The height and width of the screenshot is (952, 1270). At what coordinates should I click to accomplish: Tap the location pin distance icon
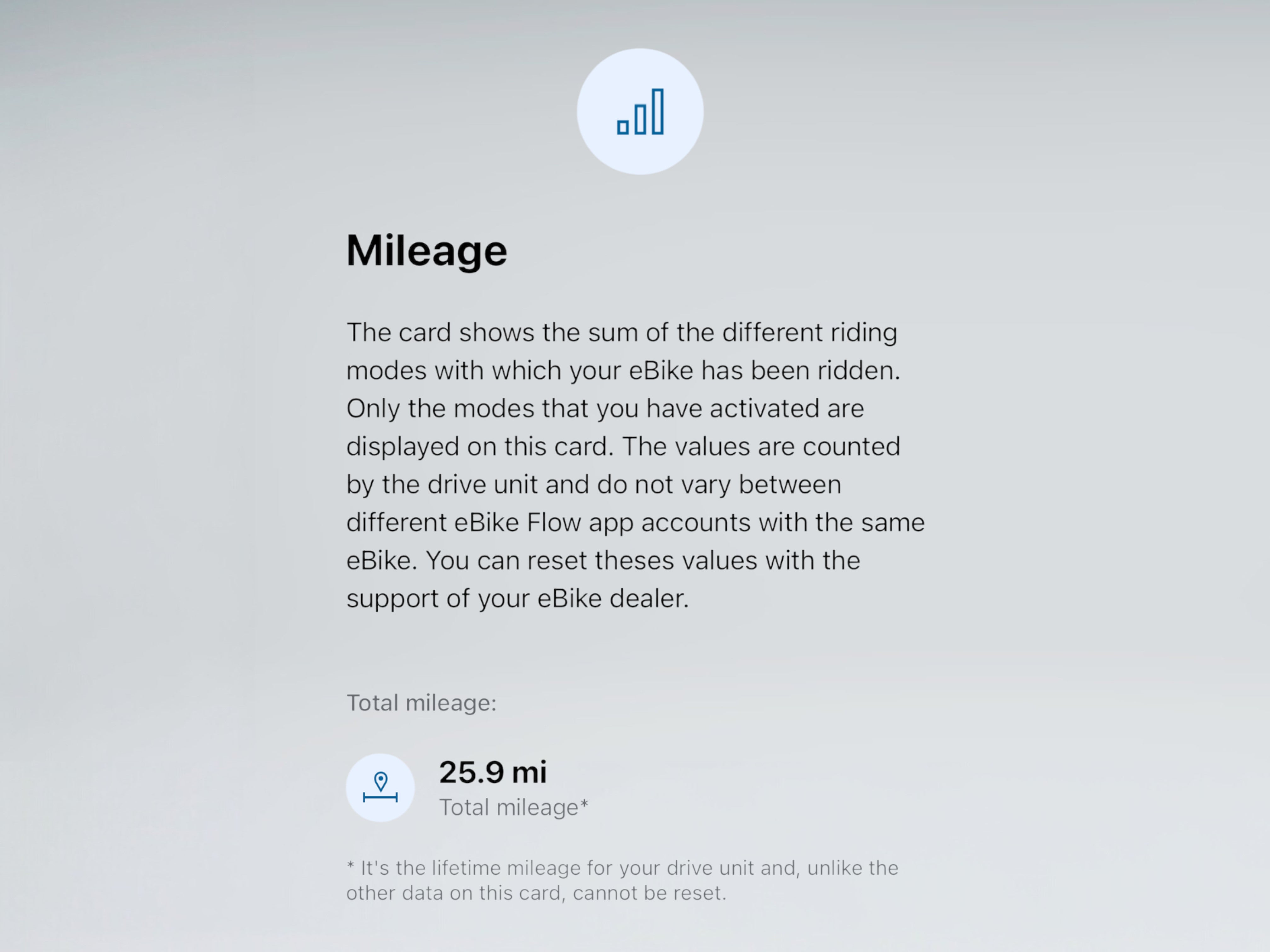[x=380, y=787]
